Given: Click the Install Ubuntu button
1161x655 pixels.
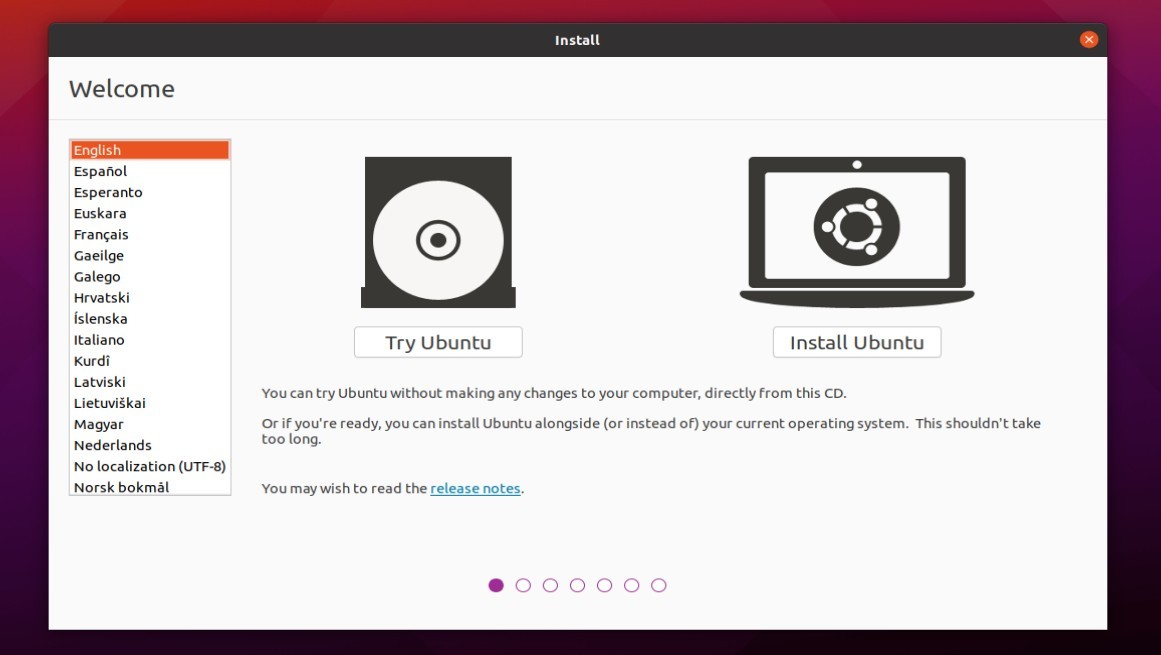Looking at the screenshot, I should tap(856, 341).
